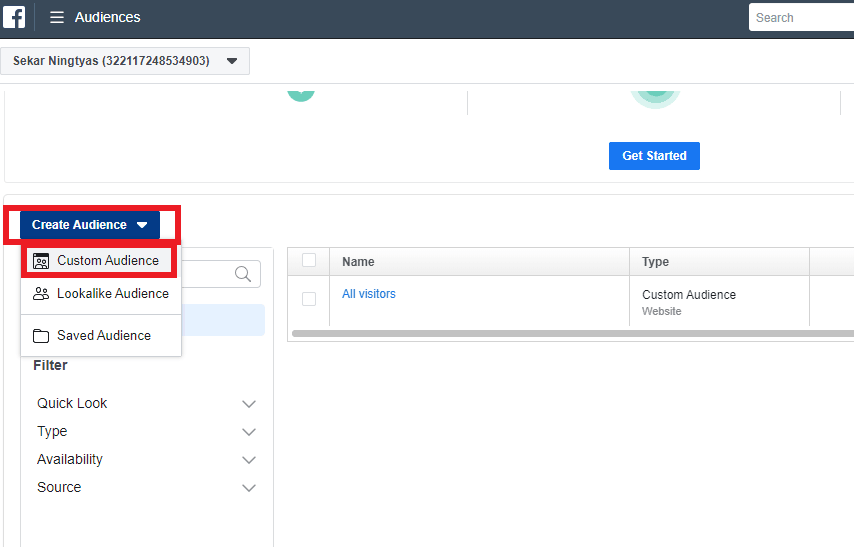Select Custom Audience from the menu
This screenshot has height=547, width=854.
pyautogui.click(x=107, y=261)
